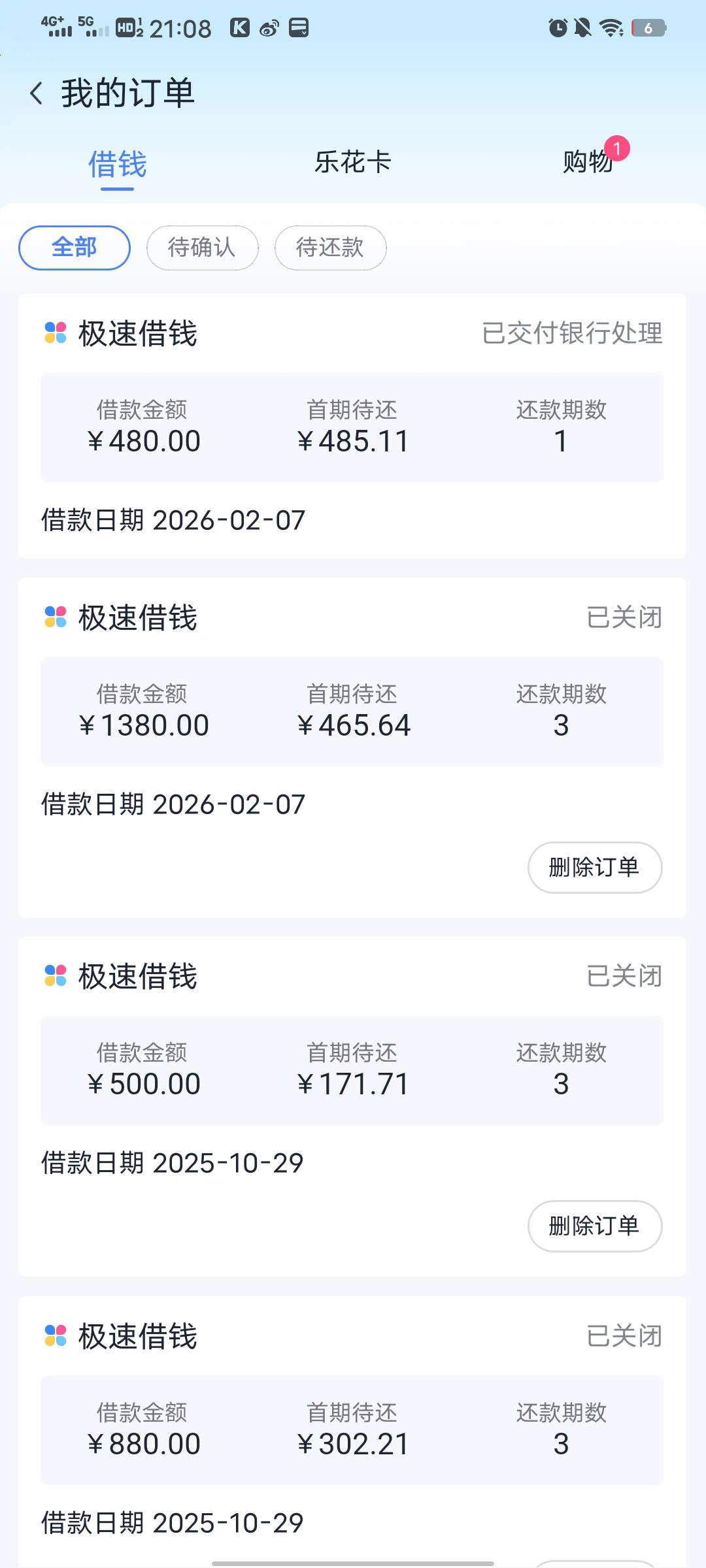Image resolution: width=706 pixels, height=1568 pixels.
Task: Tap 极速借钱 logo on the ¥480.00 order
Action: (56, 333)
